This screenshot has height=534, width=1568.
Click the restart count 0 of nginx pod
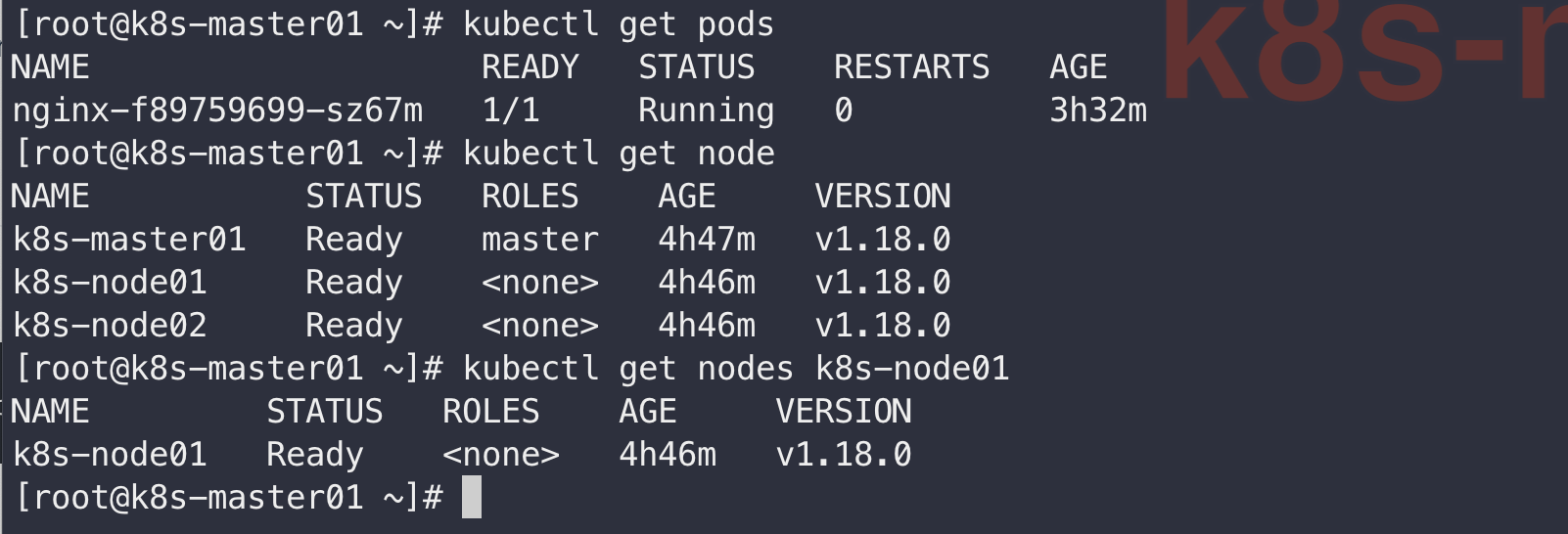pyautogui.click(x=843, y=111)
